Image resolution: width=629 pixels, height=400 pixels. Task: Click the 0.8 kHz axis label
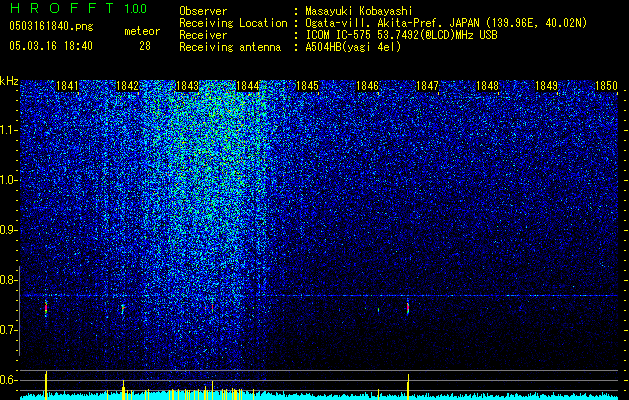(x=8, y=280)
